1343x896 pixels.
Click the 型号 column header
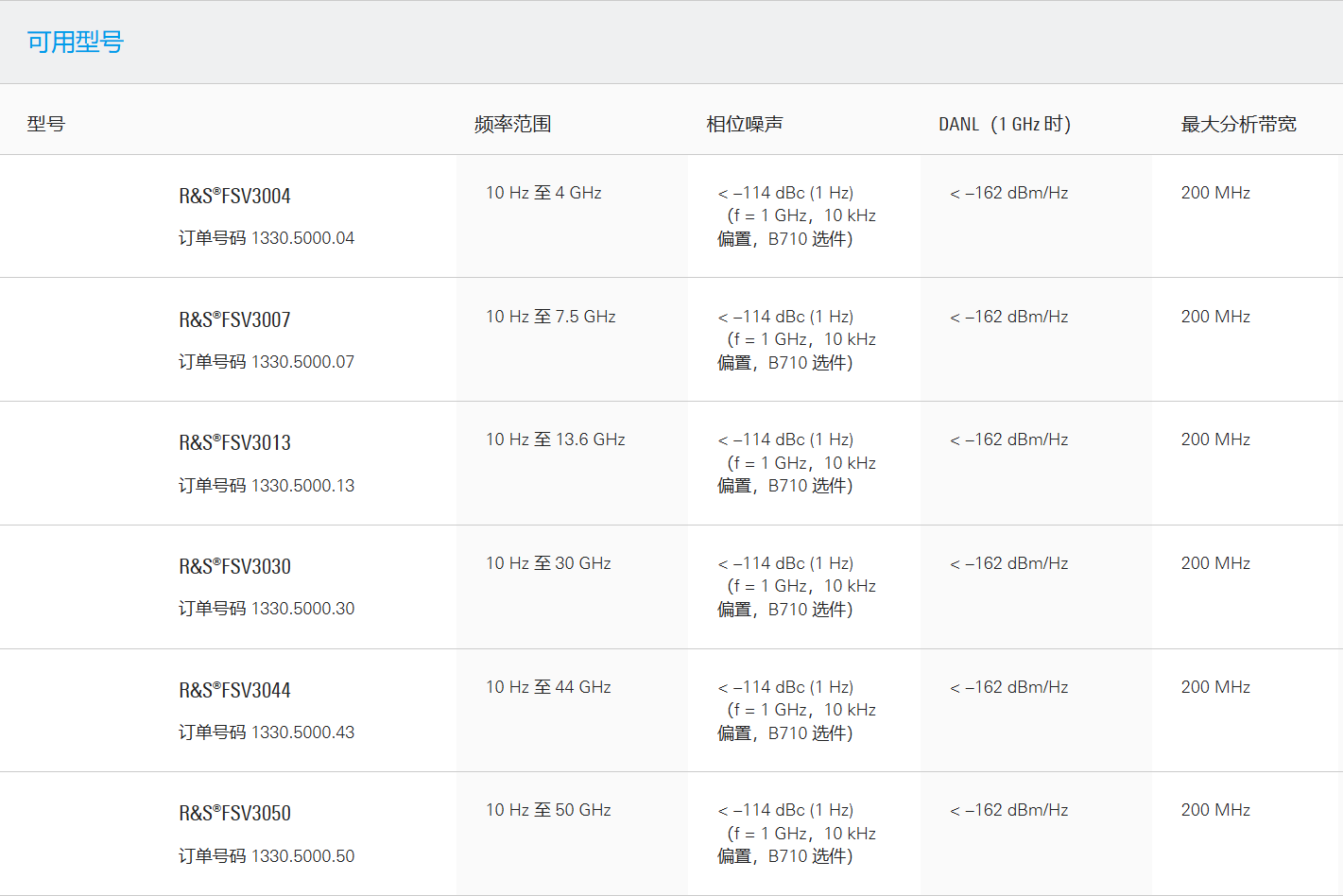[x=45, y=124]
